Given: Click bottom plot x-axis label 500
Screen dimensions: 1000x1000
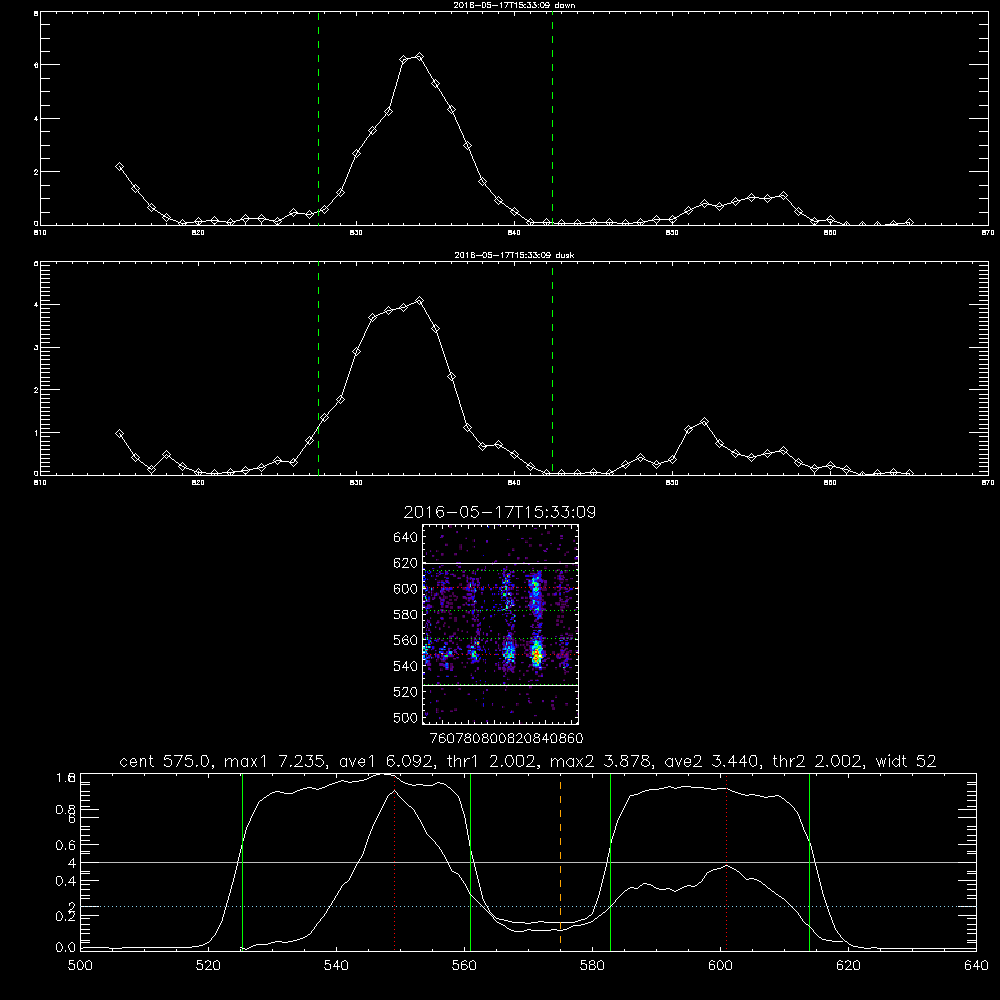Looking at the screenshot, I should pyautogui.click(x=80, y=966).
